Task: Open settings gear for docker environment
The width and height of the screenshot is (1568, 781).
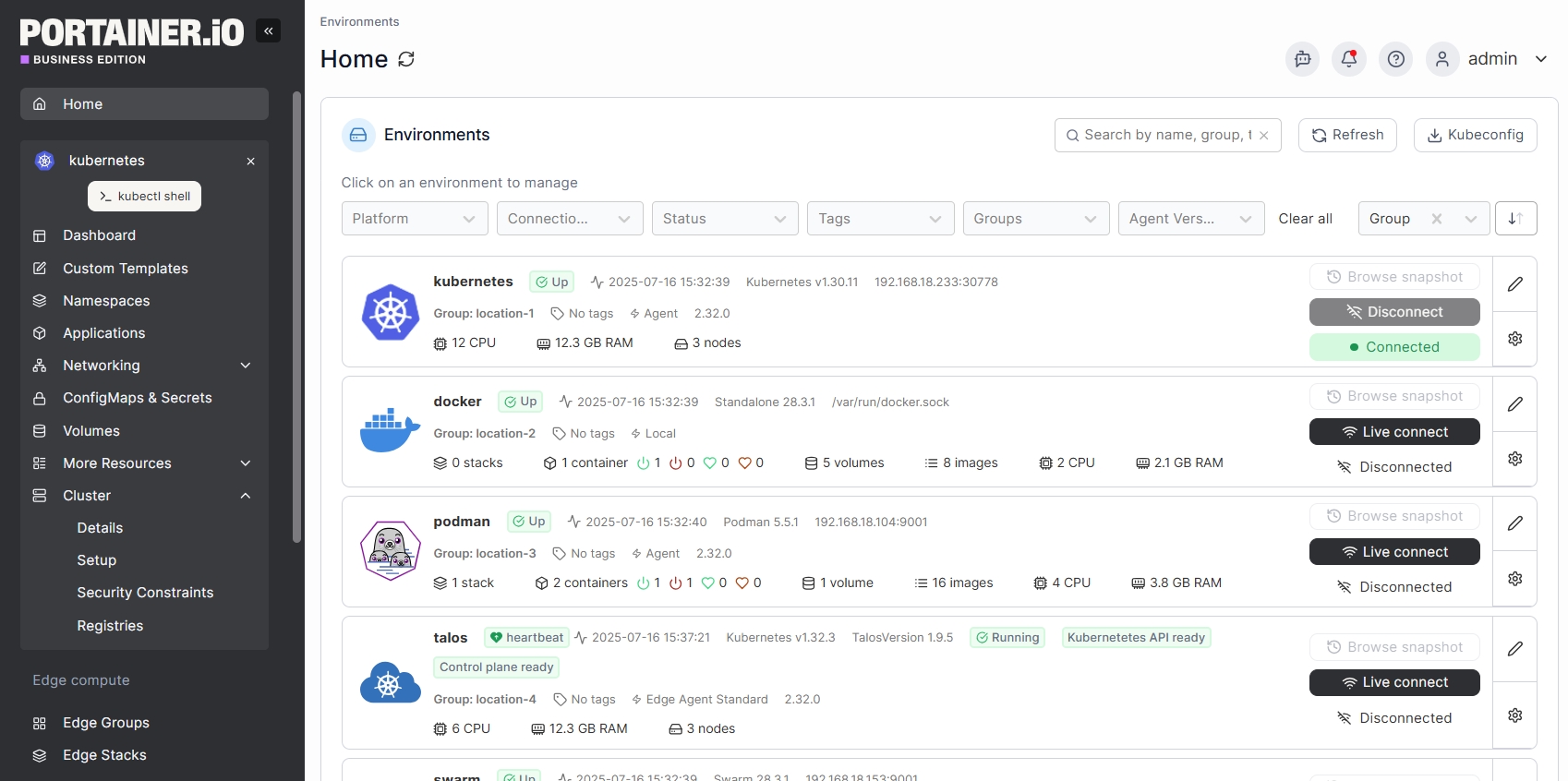Action: (1515, 459)
